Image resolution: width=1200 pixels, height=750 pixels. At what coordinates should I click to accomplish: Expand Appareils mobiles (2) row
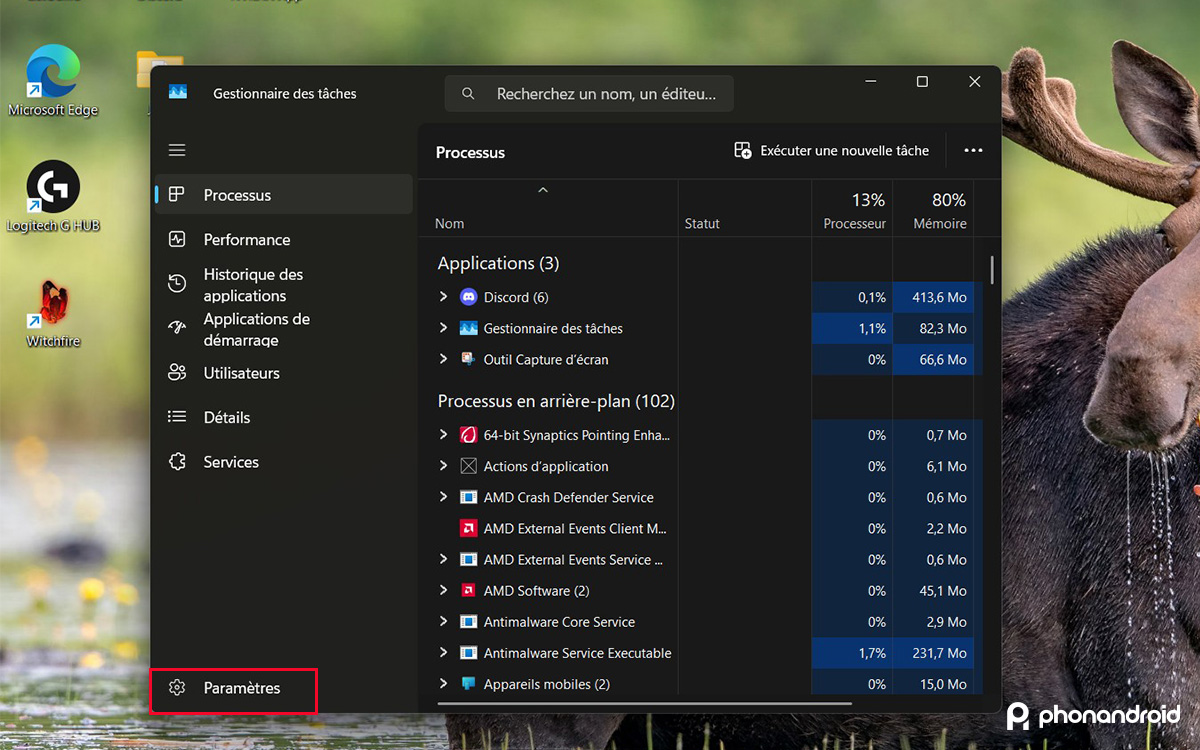pyautogui.click(x=443, y=684)
